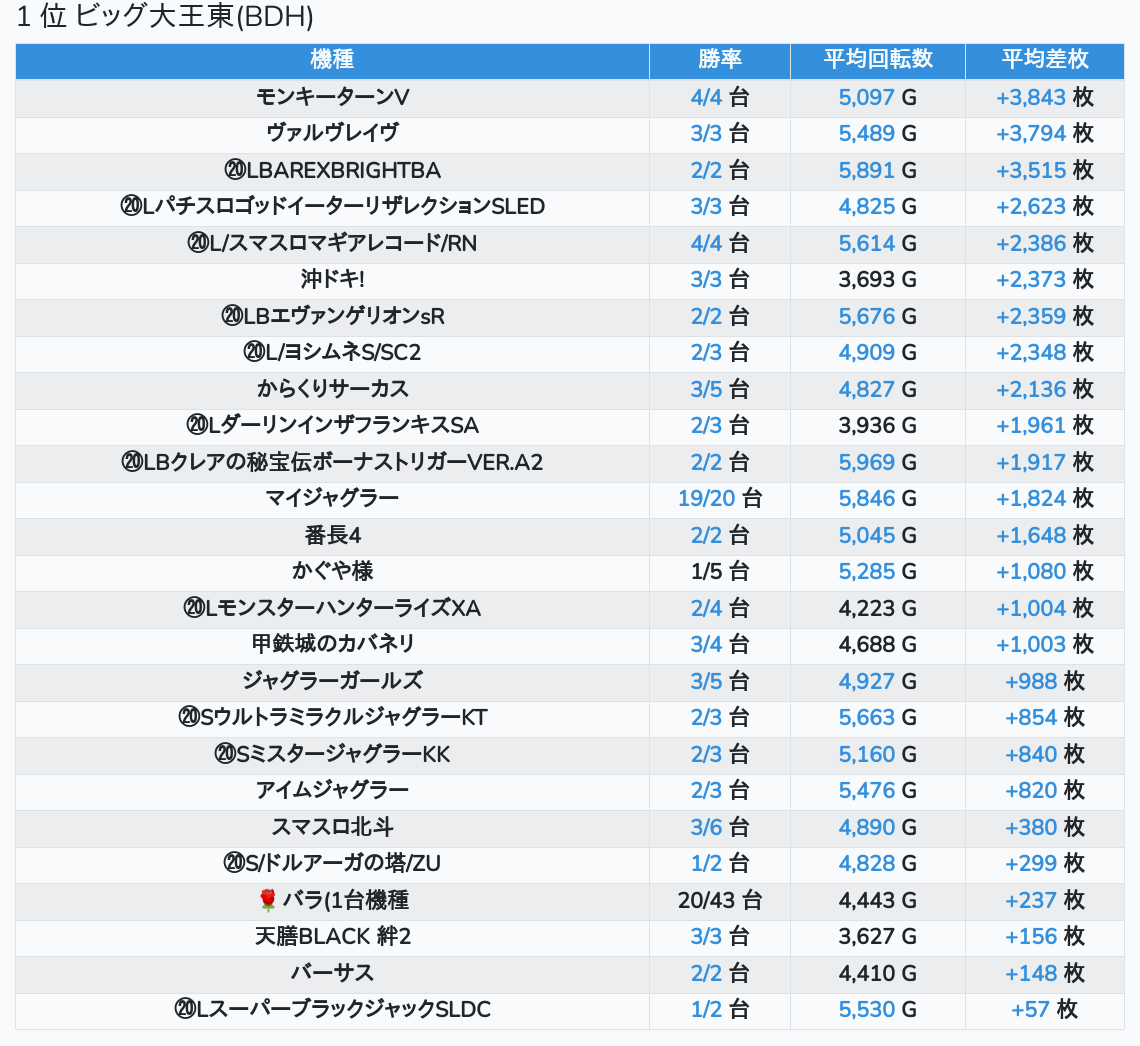Select the 番長4 machine name
The width and height of the screenshot is (1140, 1046).
click(x=332, y=535)
